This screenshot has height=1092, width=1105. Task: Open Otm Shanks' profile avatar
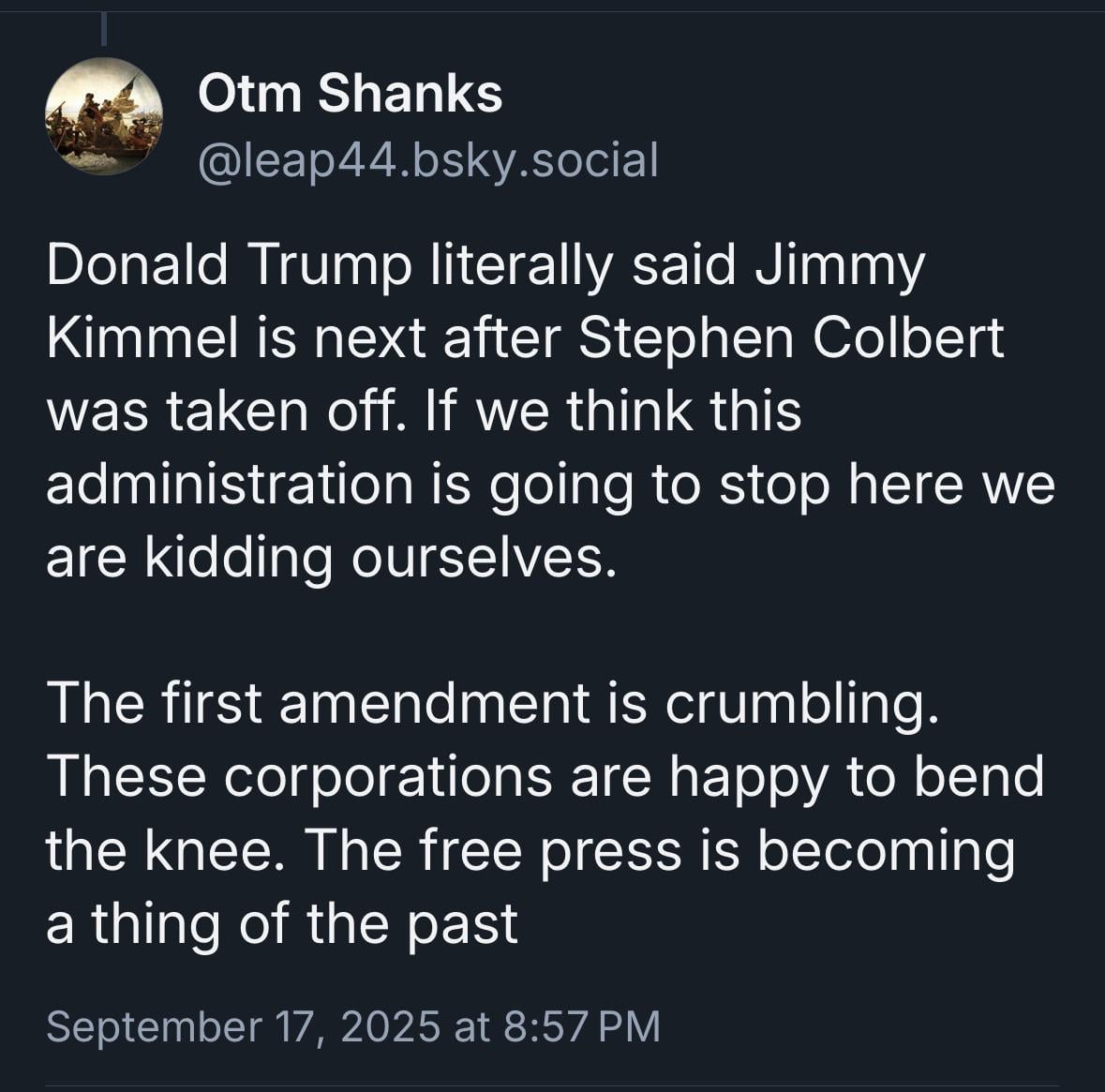[104, 116]
